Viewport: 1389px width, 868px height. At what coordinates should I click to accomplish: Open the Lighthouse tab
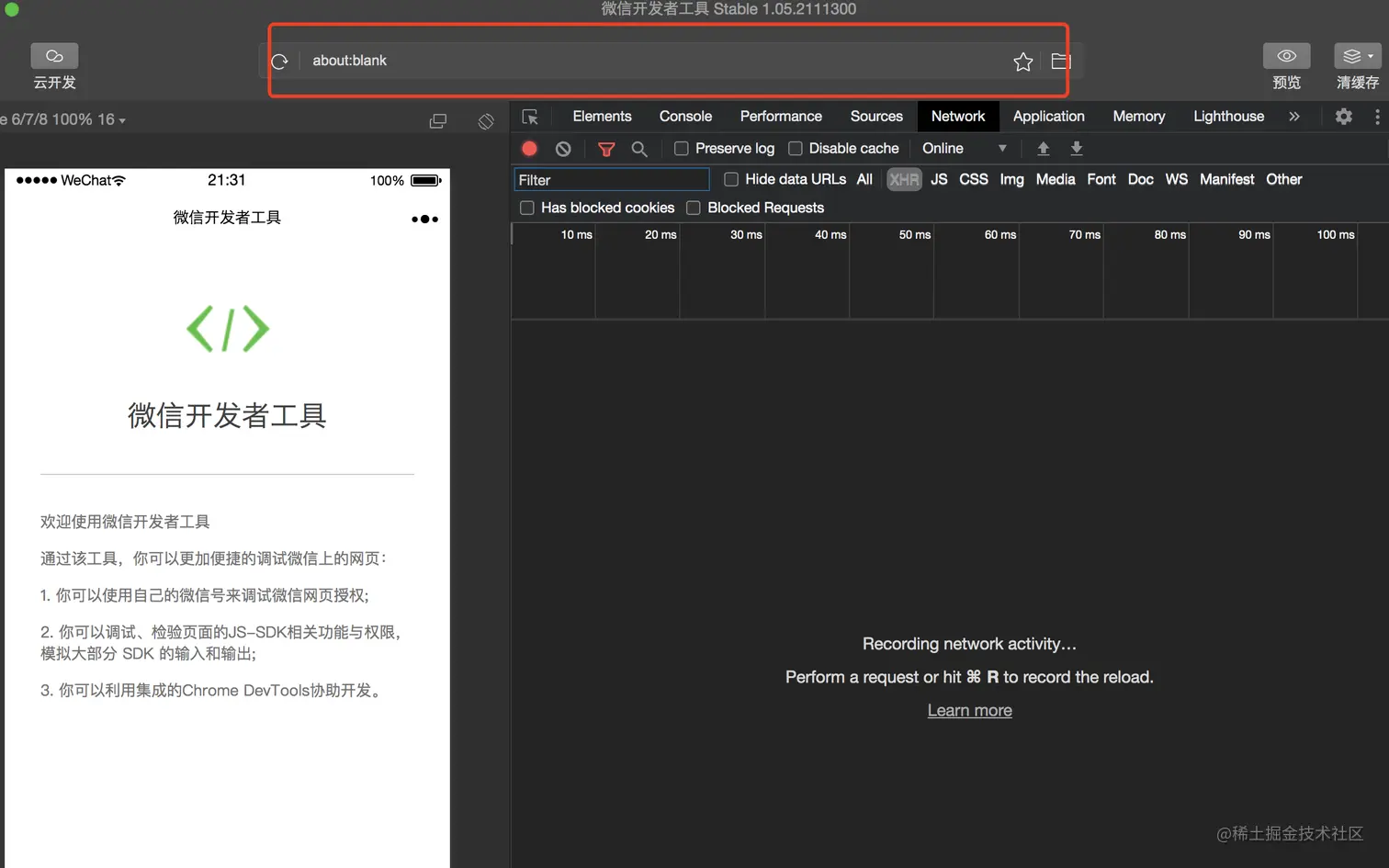(x=1228, y=117)
